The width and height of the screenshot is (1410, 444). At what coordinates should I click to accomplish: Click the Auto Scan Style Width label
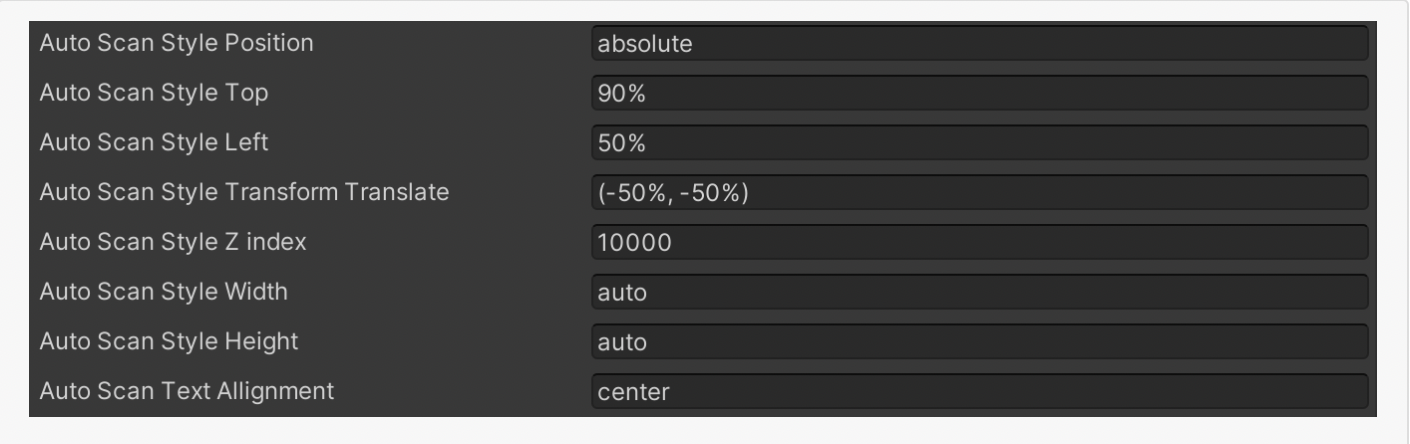click(x=163, y=292)
